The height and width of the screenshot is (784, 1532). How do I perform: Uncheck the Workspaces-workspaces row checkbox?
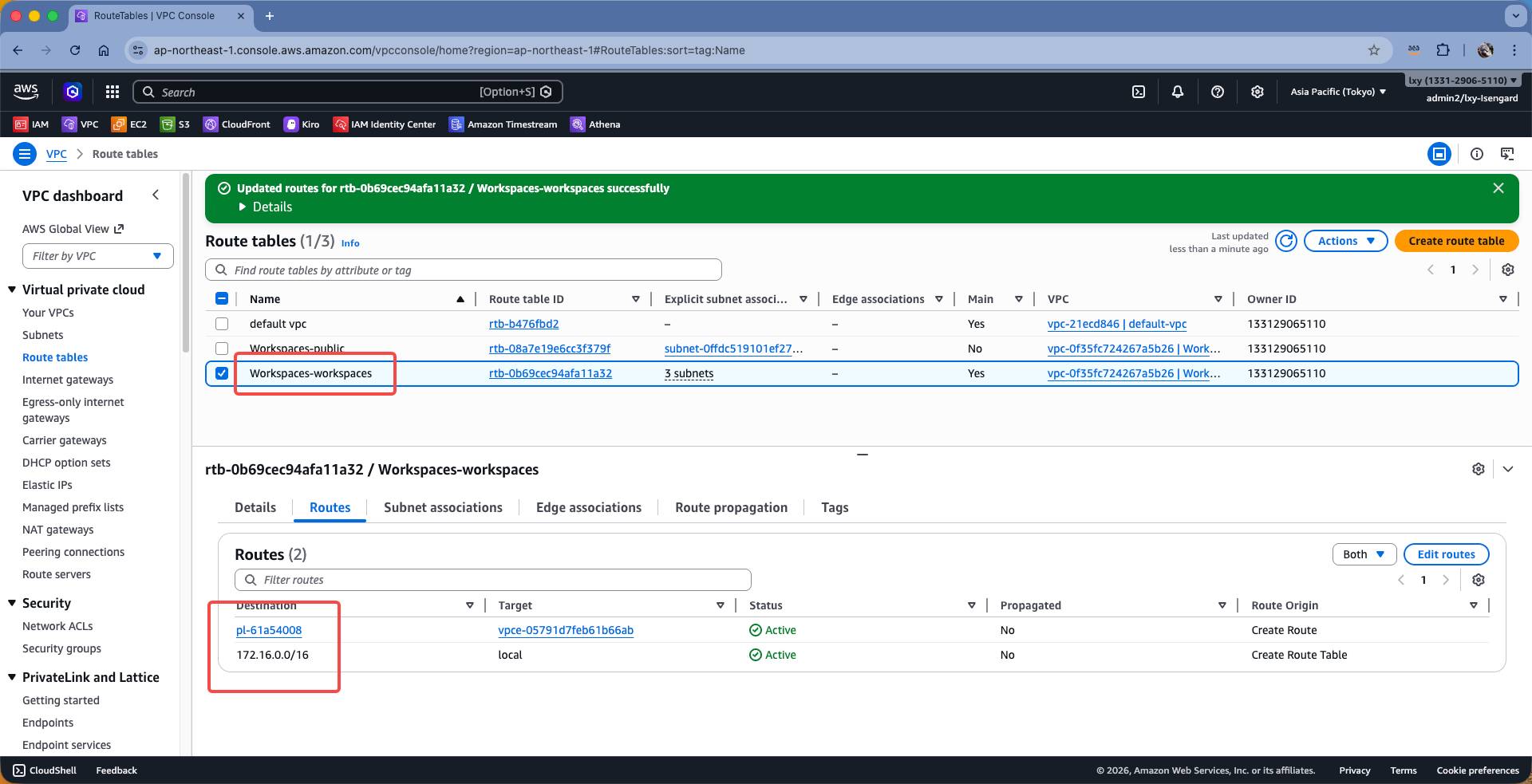click(222, 373)
